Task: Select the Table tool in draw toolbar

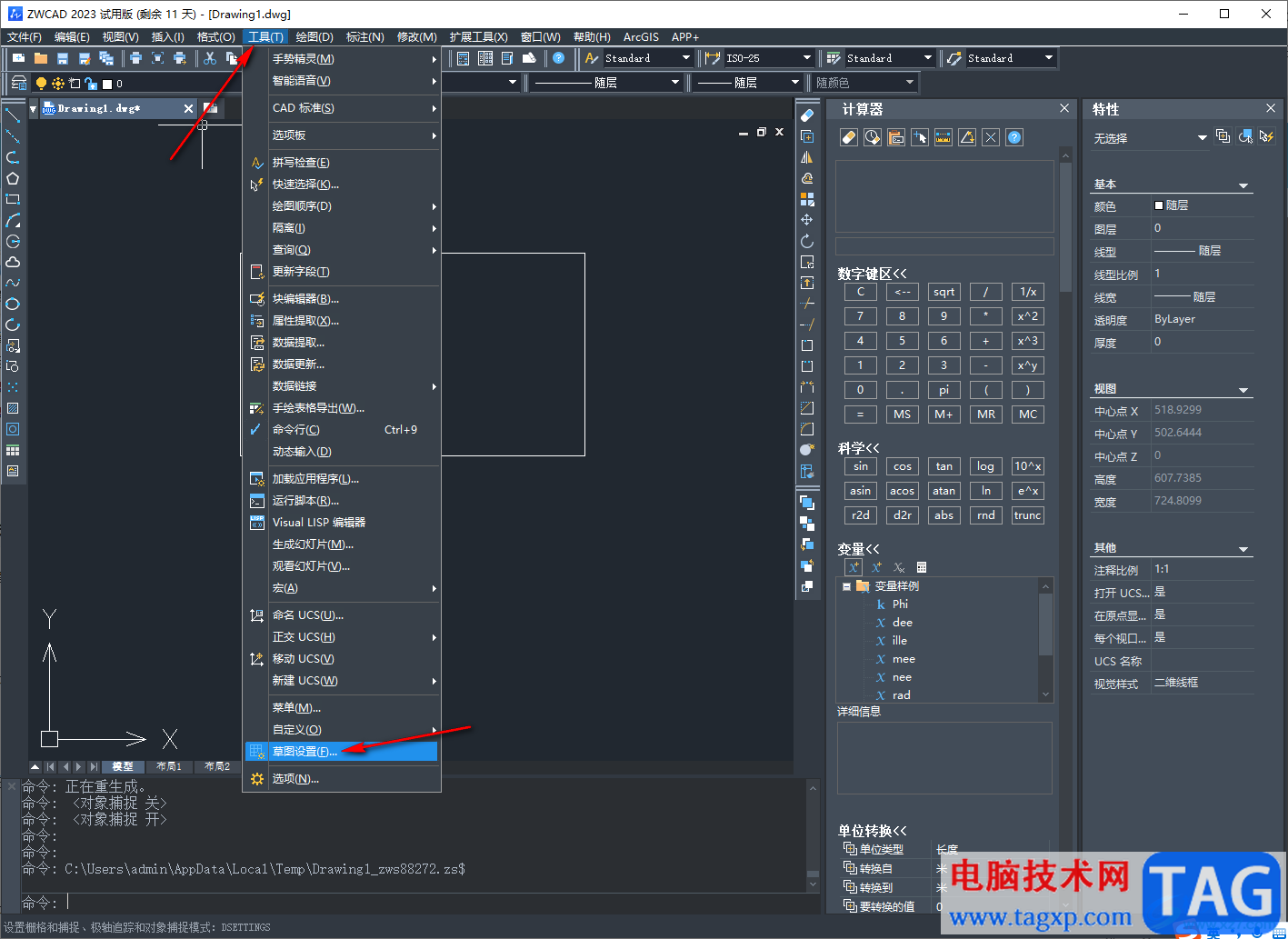Action: click(13, 450)
